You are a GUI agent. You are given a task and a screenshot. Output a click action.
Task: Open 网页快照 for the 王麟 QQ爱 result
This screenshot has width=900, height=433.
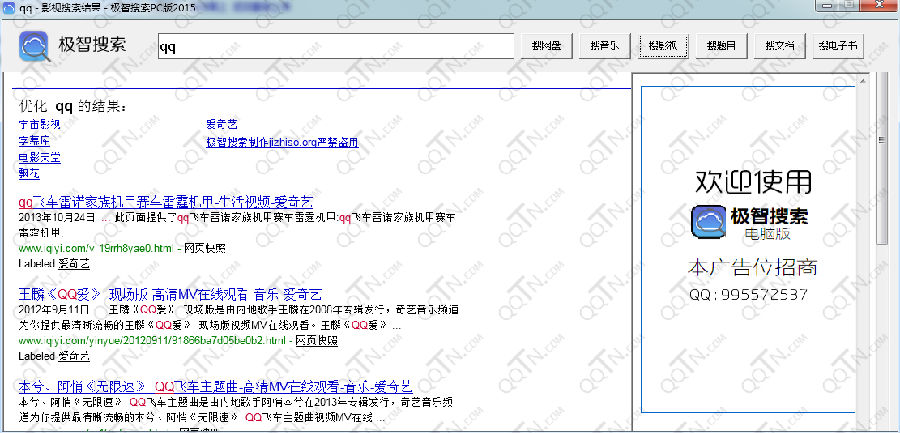point(317,341)
